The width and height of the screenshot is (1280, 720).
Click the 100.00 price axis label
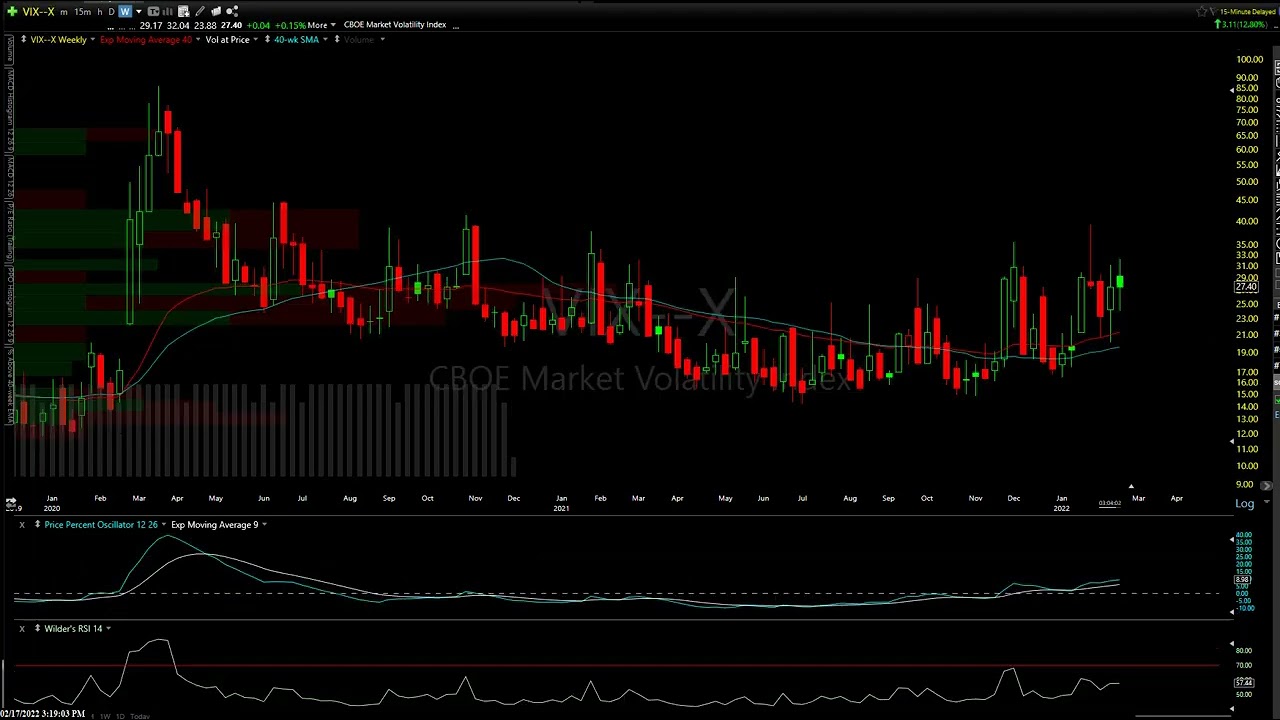coord(1249,60)
